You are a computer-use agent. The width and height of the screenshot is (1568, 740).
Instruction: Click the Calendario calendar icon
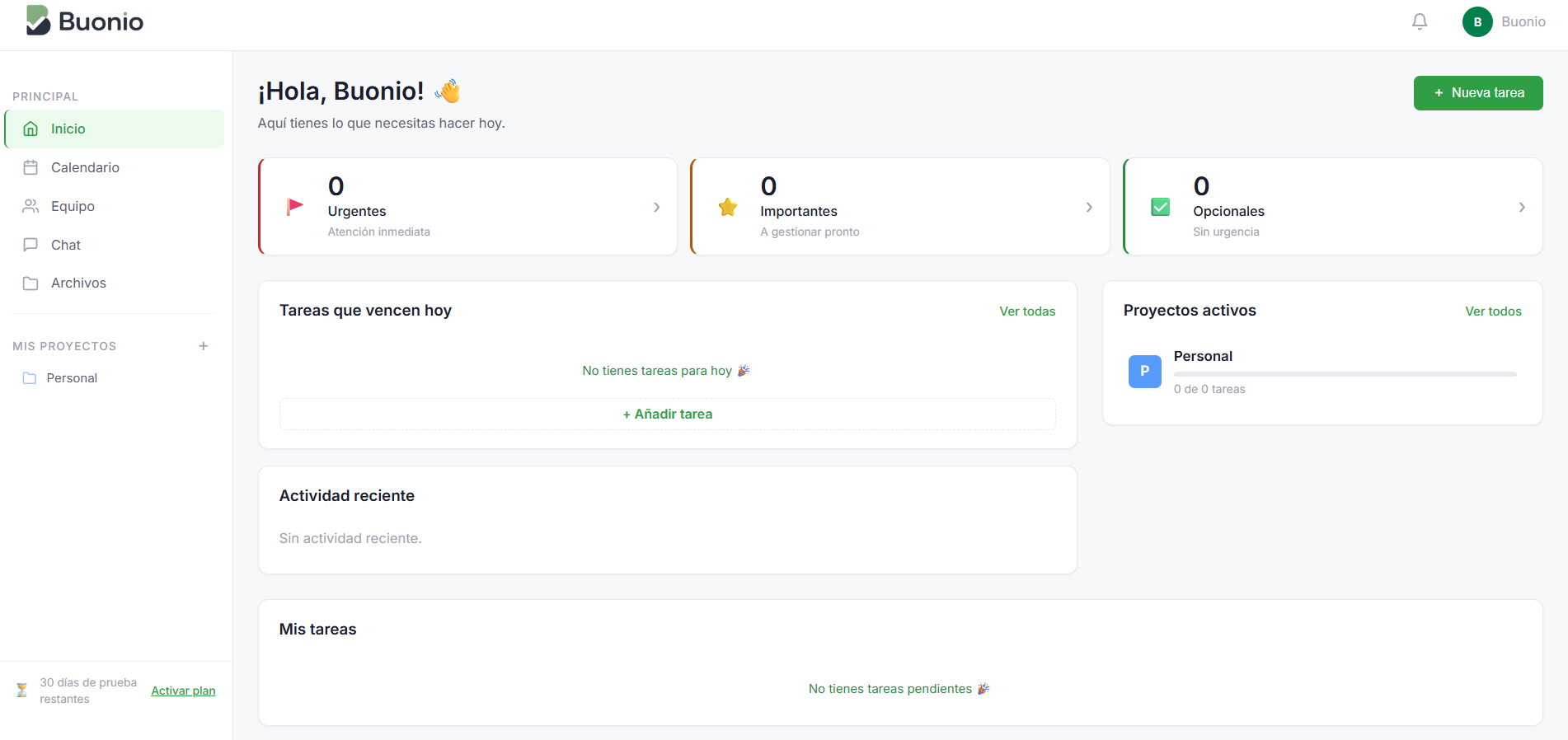coord(31,167)
